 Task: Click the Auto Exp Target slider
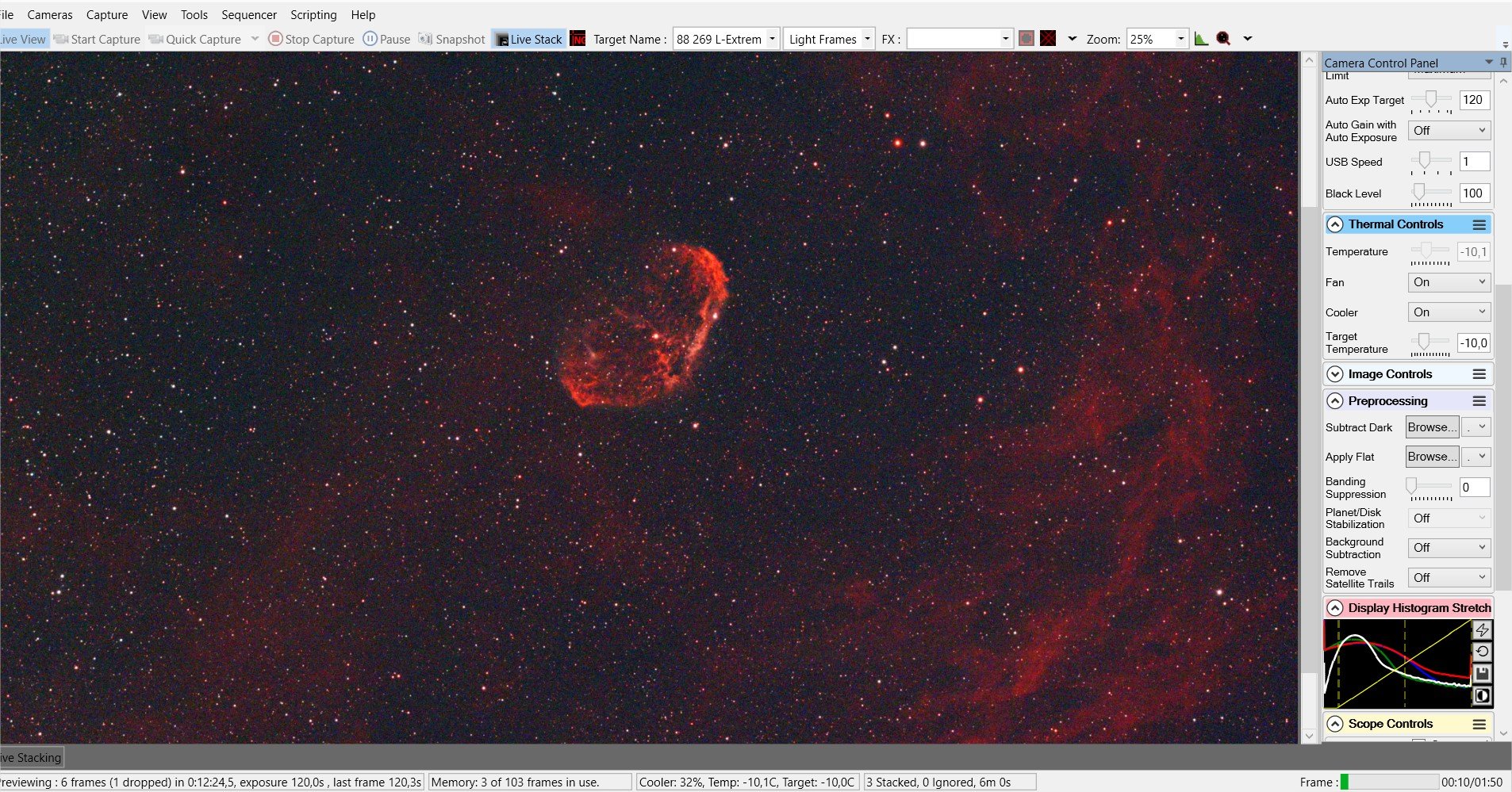pyautogui.click(x=1431, y=100)
